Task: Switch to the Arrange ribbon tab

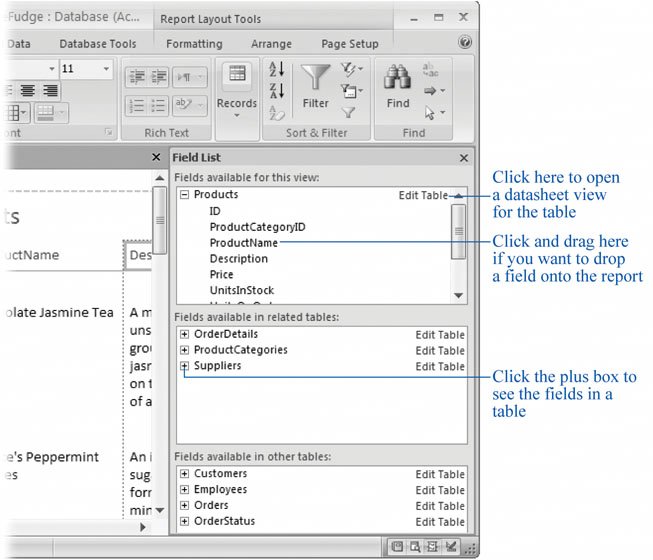Action: pyautogui.click(x=272, y=44)
